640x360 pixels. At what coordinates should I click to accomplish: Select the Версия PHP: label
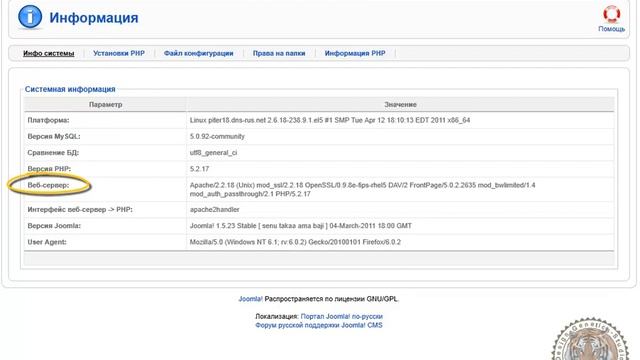pos(49,169)
